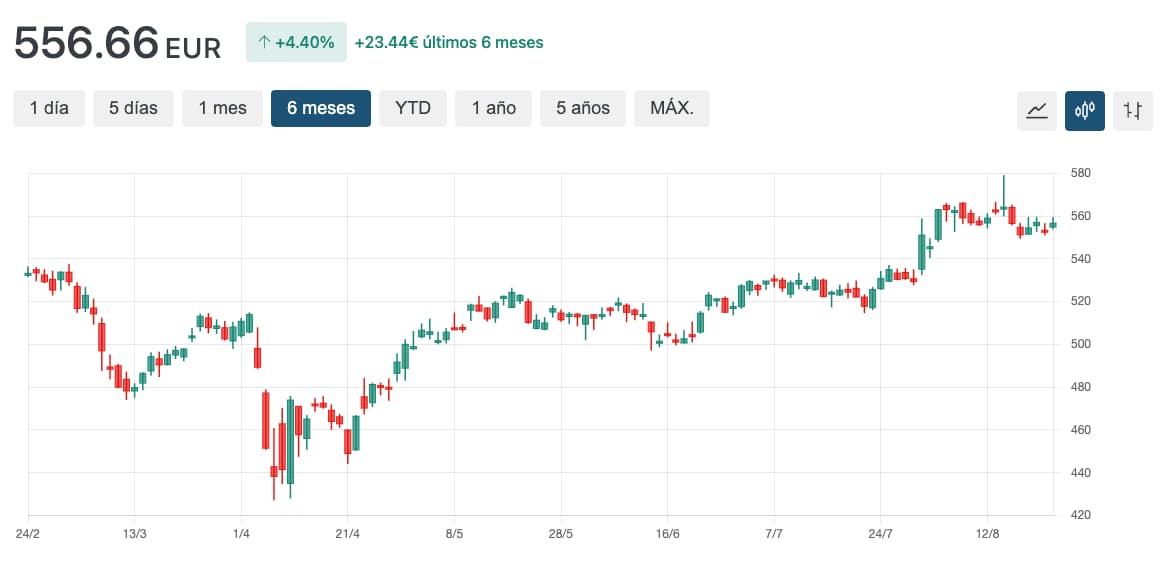Select the 1 año time range
Screen dimensions: 1162x561
(x=494, y=108)
